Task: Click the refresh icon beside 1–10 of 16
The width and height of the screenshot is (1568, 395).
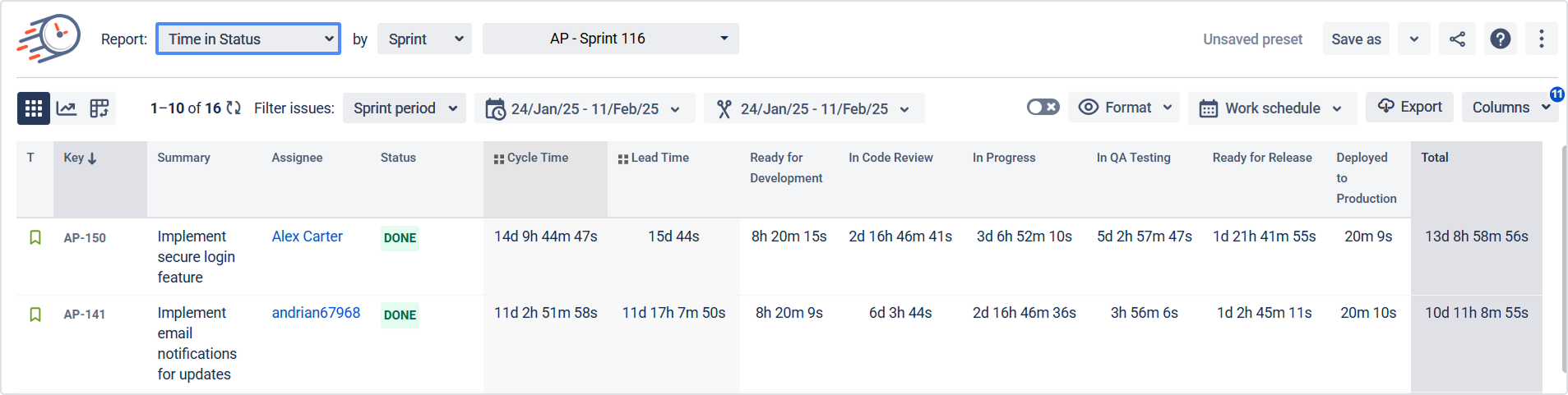Action: tap(234, 108)
